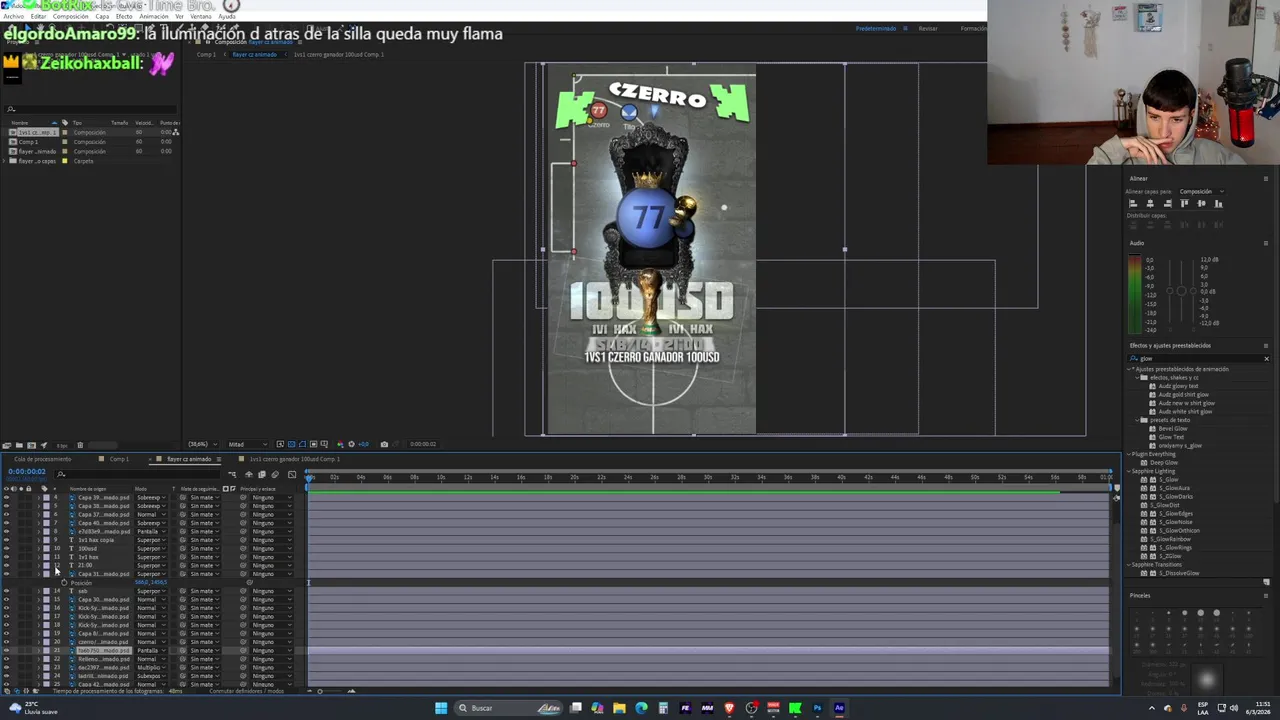Image resolution: width=1280 pixels, height=720 pixels.
Task: Expand the flayer capas folder in project
Action: pos(4,161)
